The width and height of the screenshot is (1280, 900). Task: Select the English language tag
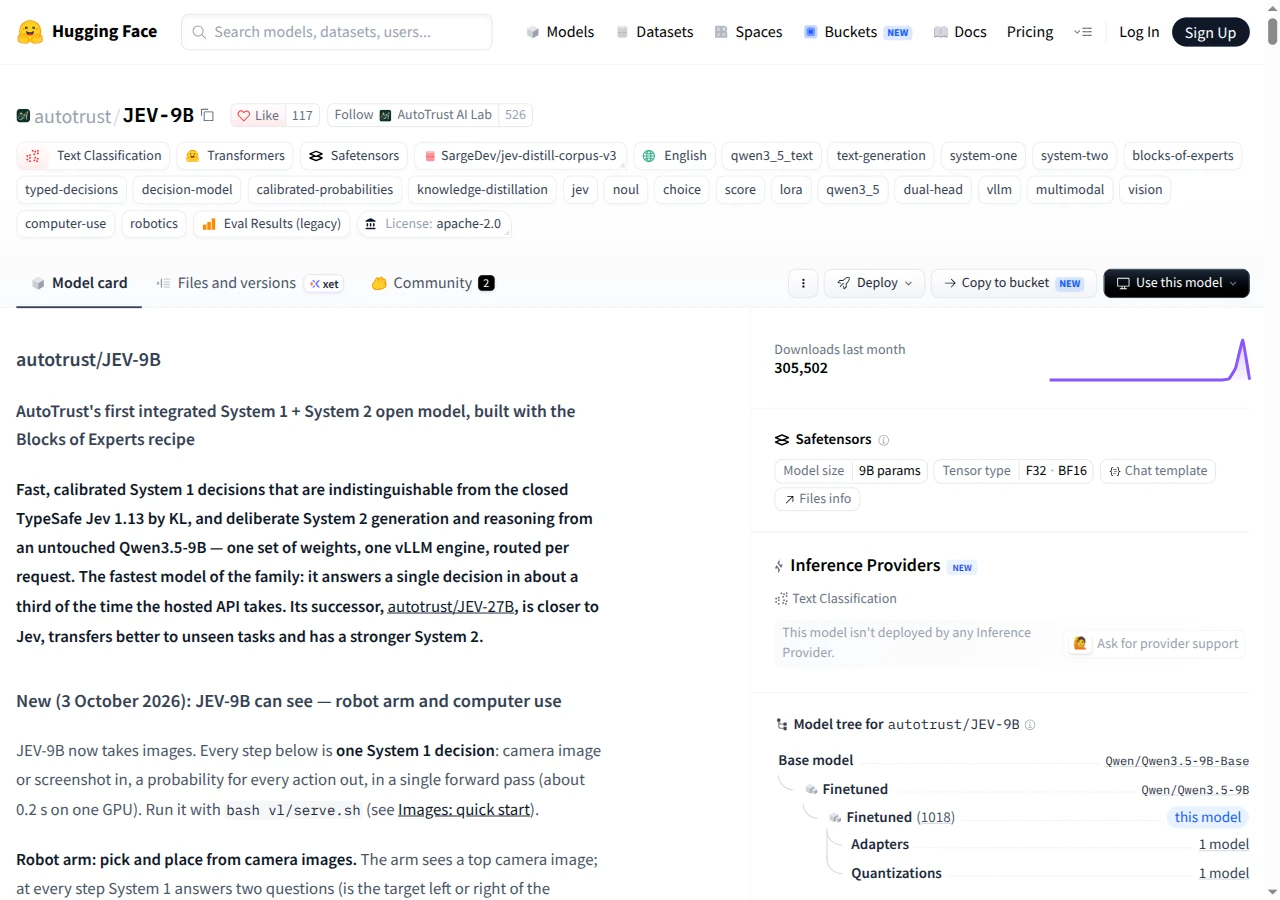[674, 156]
